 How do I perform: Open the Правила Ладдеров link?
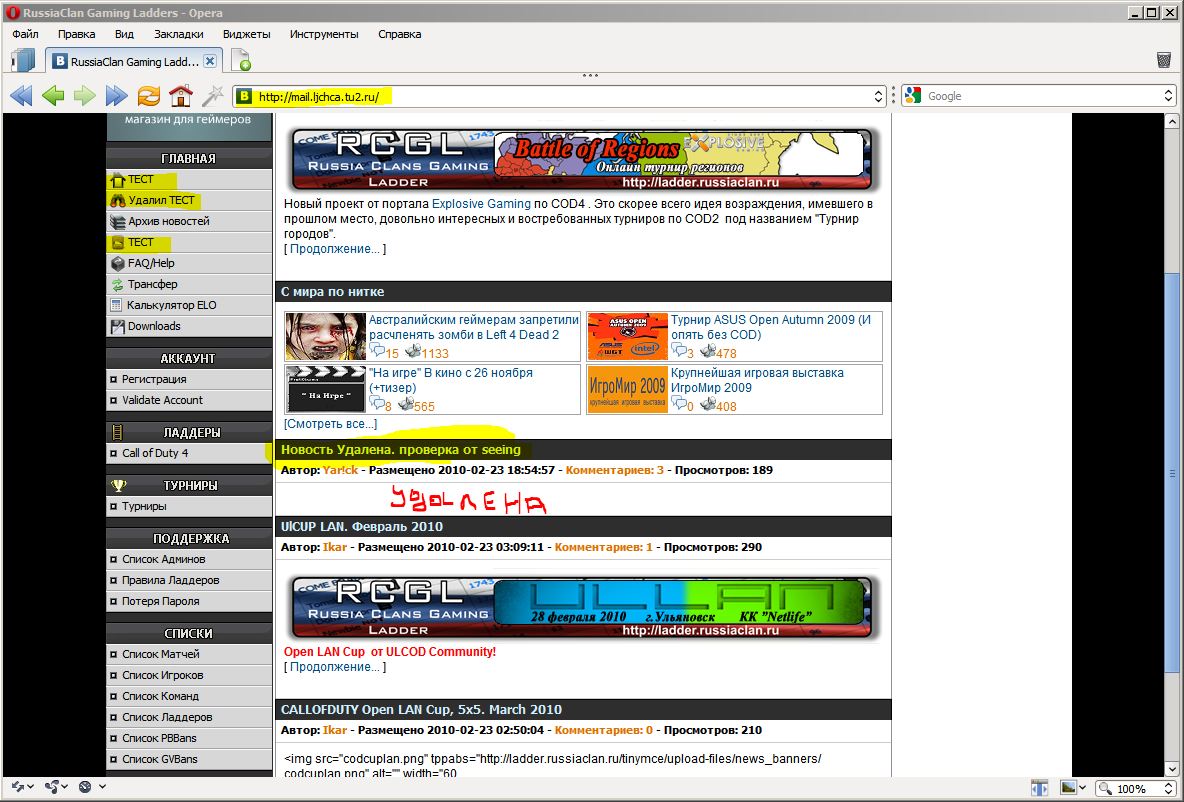tap(171, 580)
